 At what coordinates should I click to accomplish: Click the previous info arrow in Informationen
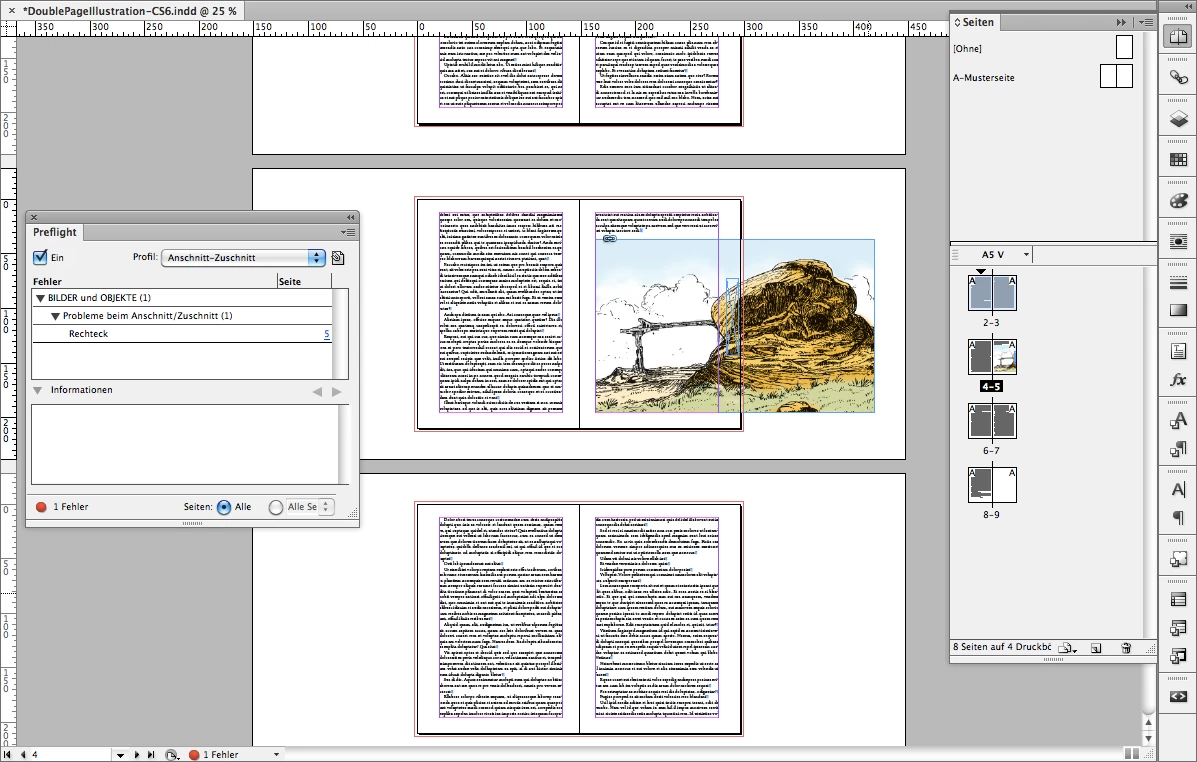tap(318, 392)
